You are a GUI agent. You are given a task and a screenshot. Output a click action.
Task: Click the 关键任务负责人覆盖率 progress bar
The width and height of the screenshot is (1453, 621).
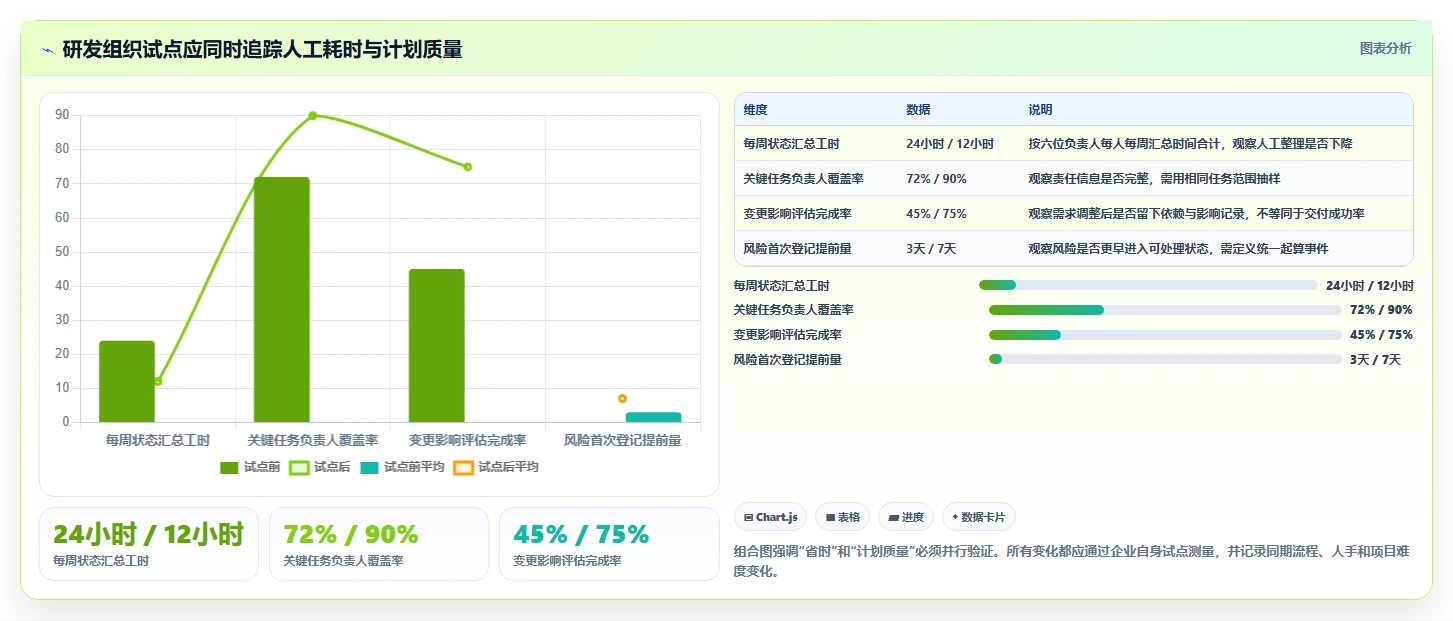pyautogui.click(x=1165, y=310)
